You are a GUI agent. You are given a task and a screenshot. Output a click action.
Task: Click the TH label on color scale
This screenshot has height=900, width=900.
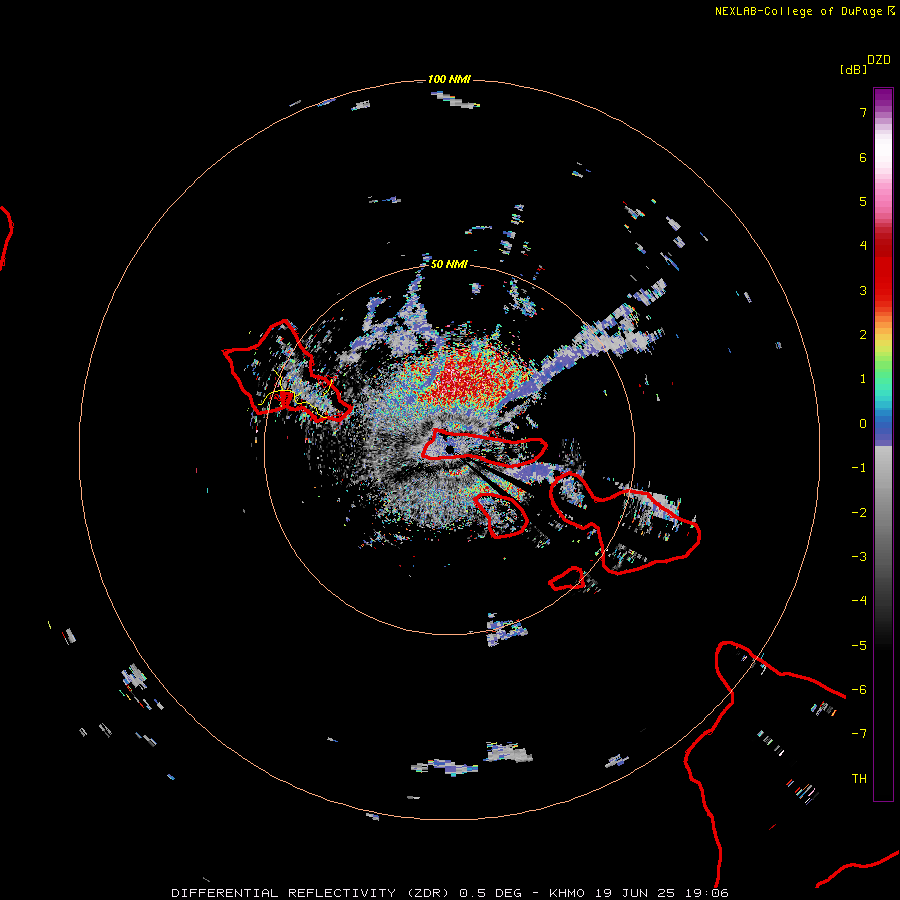pos(859,778)
